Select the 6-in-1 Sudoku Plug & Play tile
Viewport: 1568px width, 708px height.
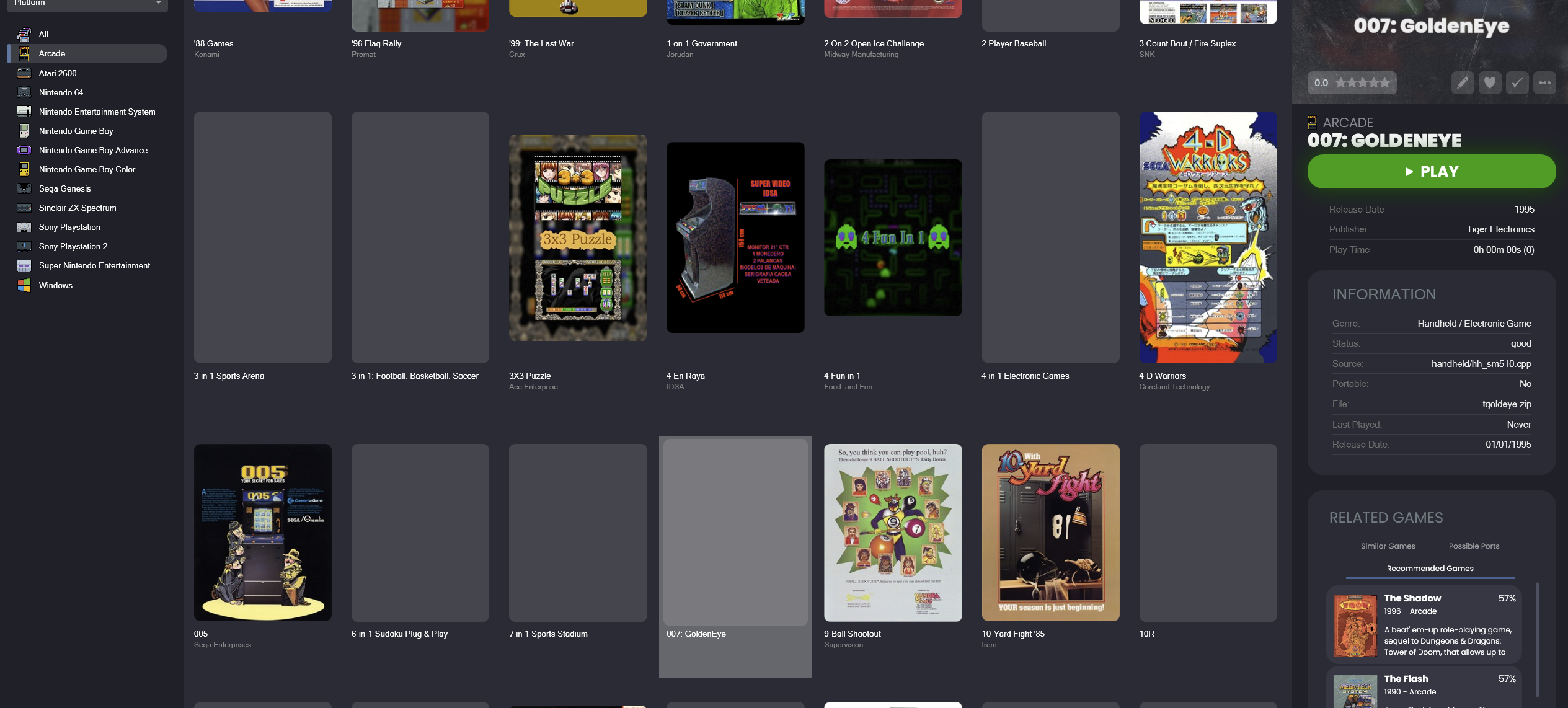click(420, 533)
